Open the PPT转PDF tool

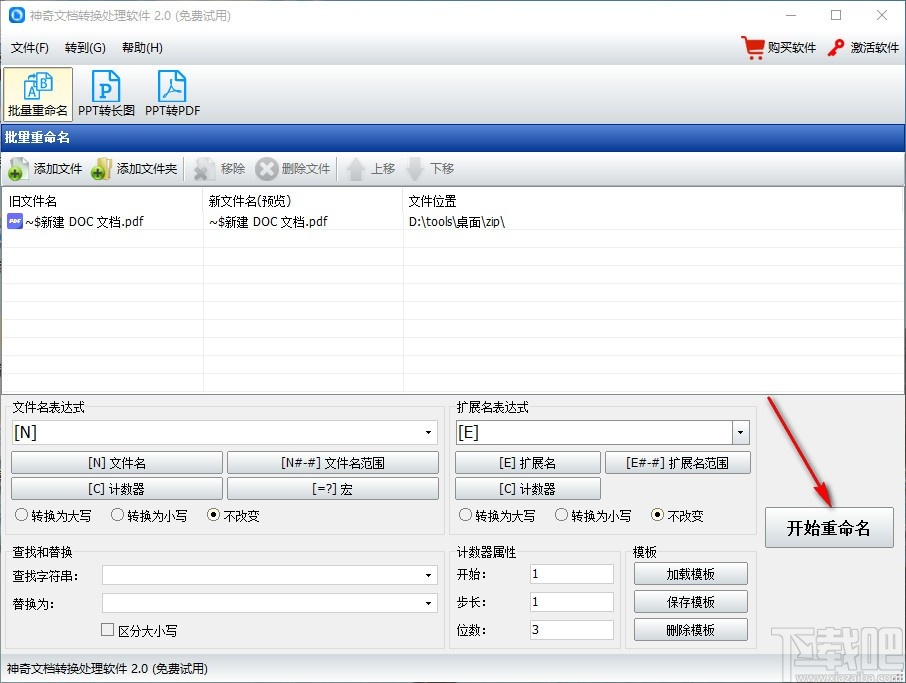pos(172,94)
